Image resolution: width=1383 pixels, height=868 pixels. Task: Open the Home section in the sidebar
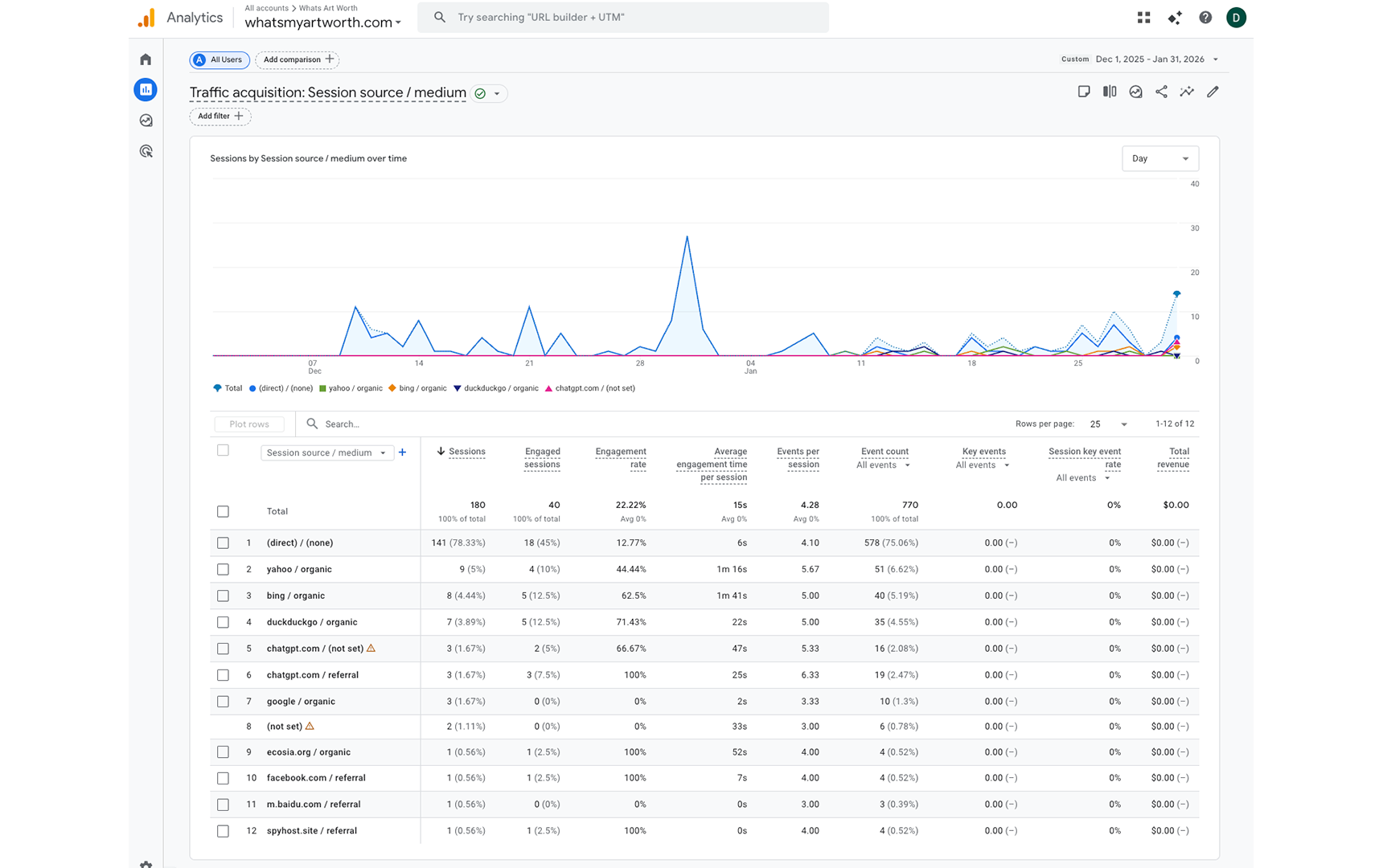[146, 59]
